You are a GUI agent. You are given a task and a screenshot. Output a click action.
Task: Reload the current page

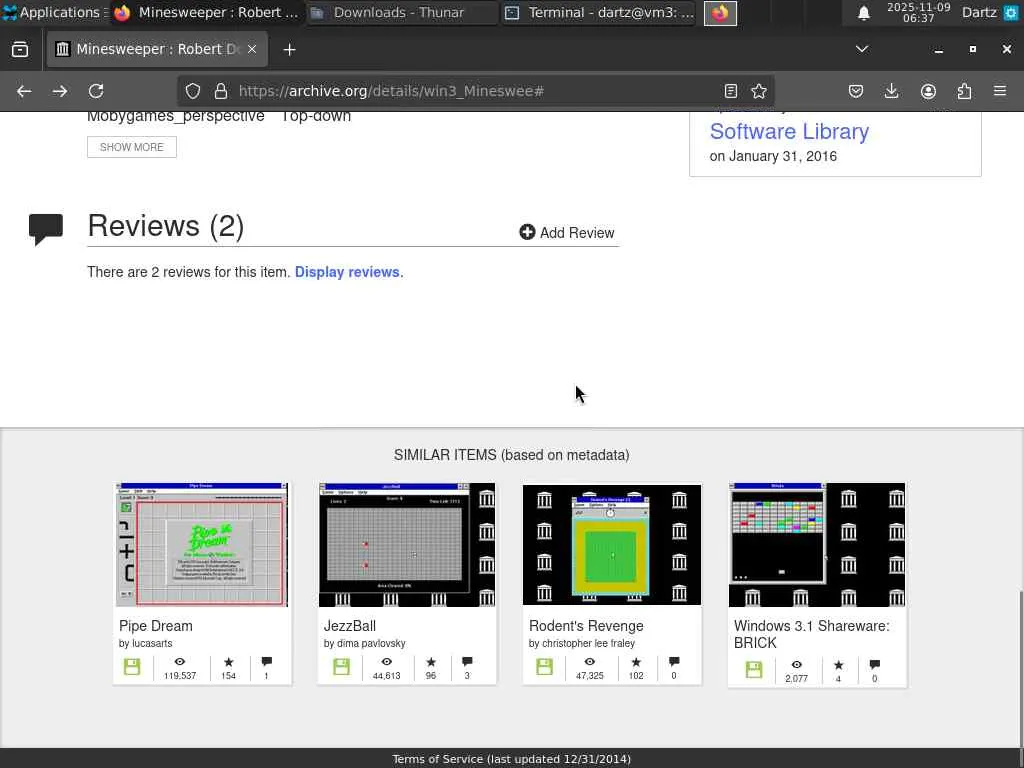(x=96, y=91)
